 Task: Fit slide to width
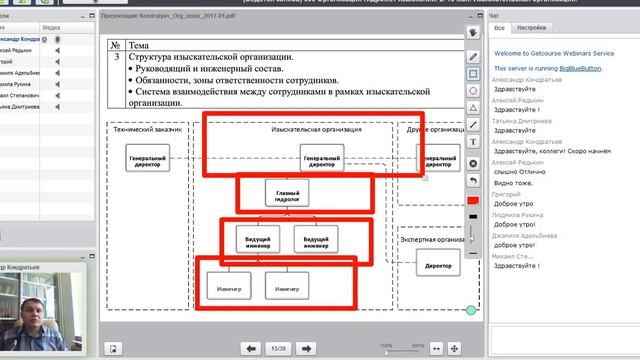pos(436,349)
